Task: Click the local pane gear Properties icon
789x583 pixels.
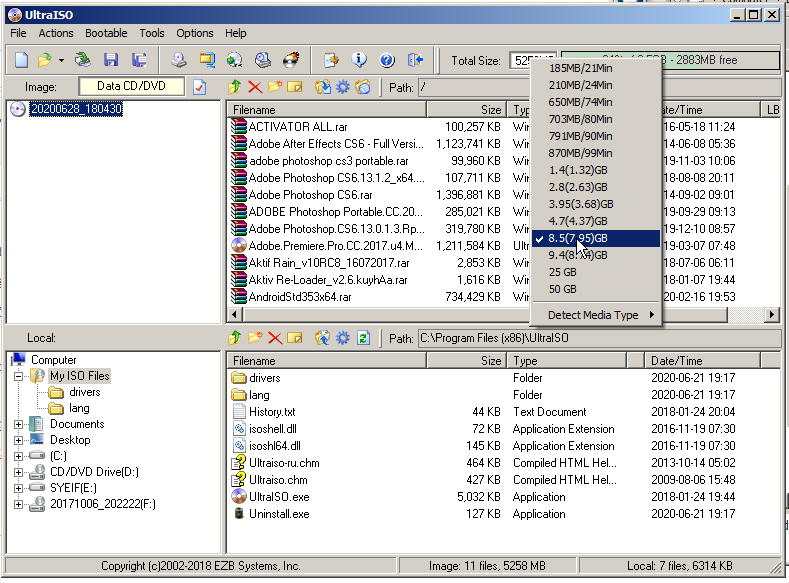Action: (343, 338)
